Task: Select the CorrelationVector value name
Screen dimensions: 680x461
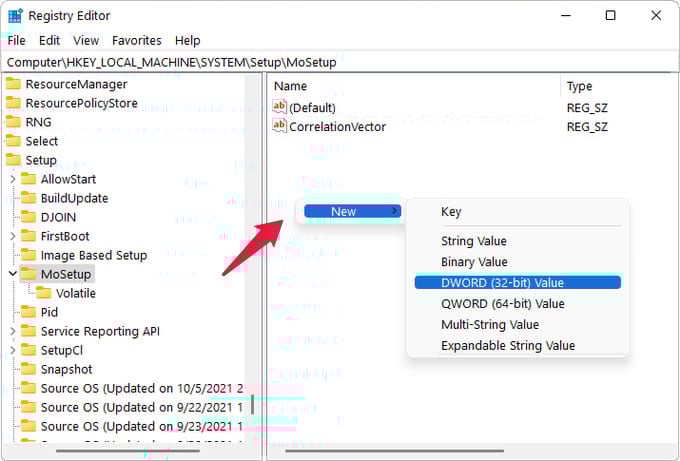Action: point(337,127)
